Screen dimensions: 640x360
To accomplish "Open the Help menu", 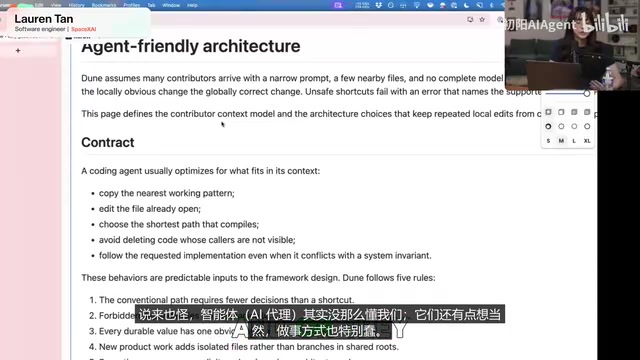I will (x=192, y=5).
